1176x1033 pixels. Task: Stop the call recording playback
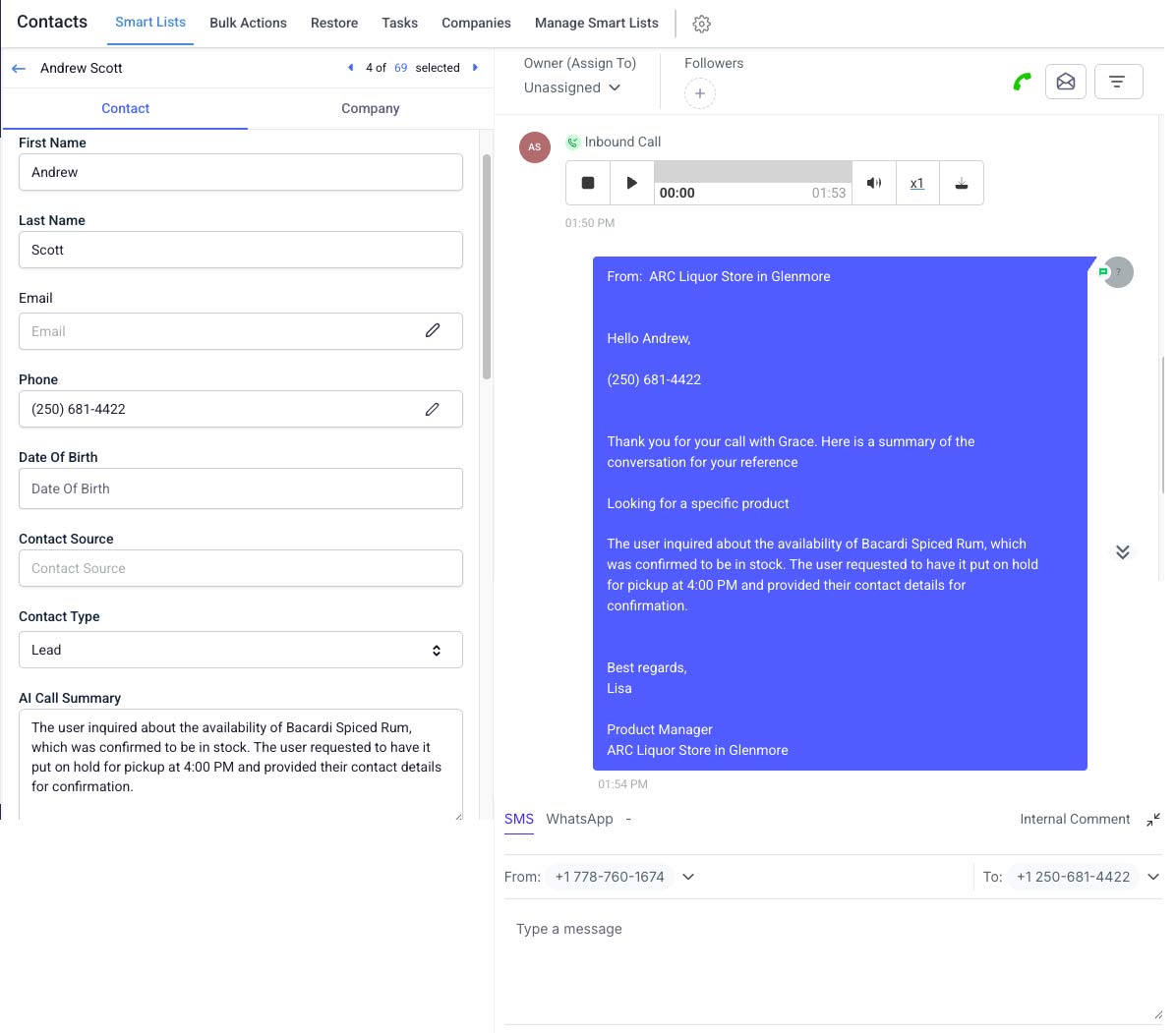tap(588, 183)
